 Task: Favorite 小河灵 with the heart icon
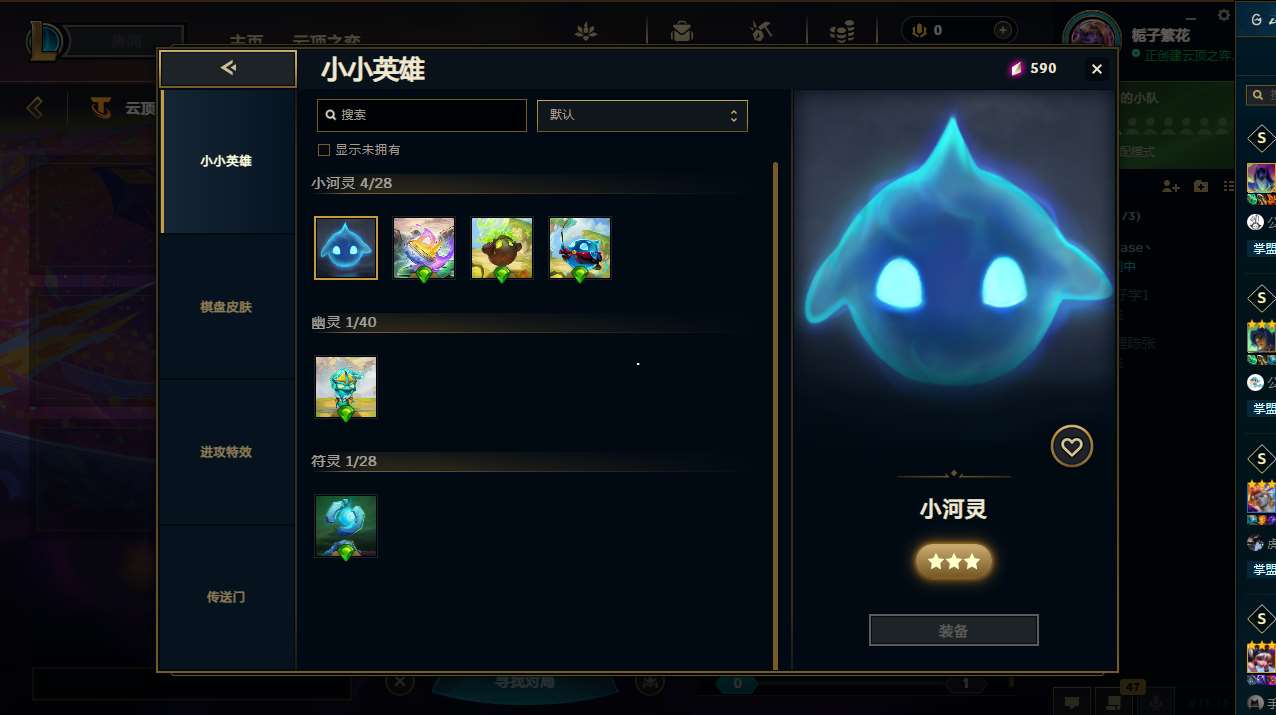(x=1072, y=446)
